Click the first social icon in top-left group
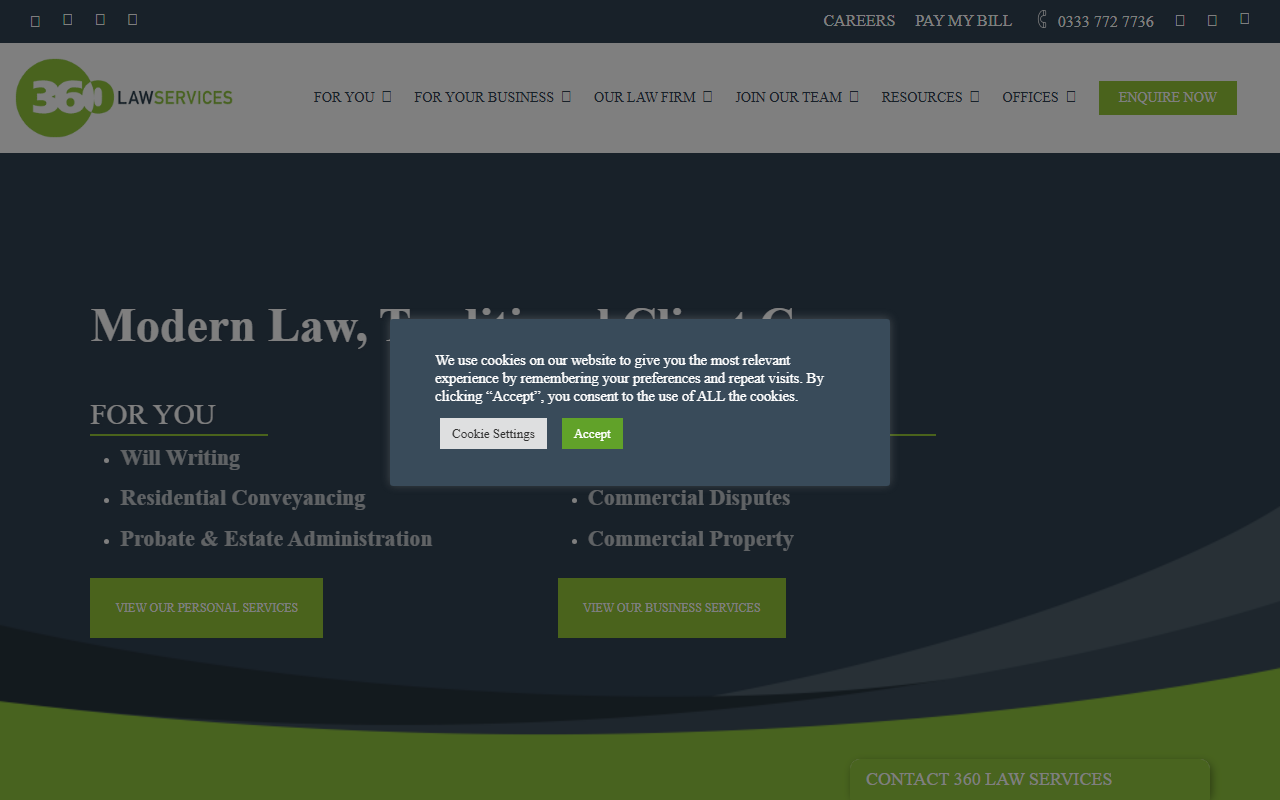The image size is (1280, 800). tap(35, 20)
